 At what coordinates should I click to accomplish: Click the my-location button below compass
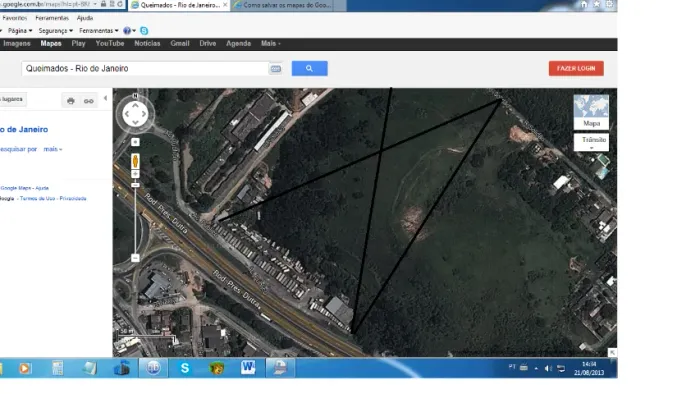click(x=135, y=142)
